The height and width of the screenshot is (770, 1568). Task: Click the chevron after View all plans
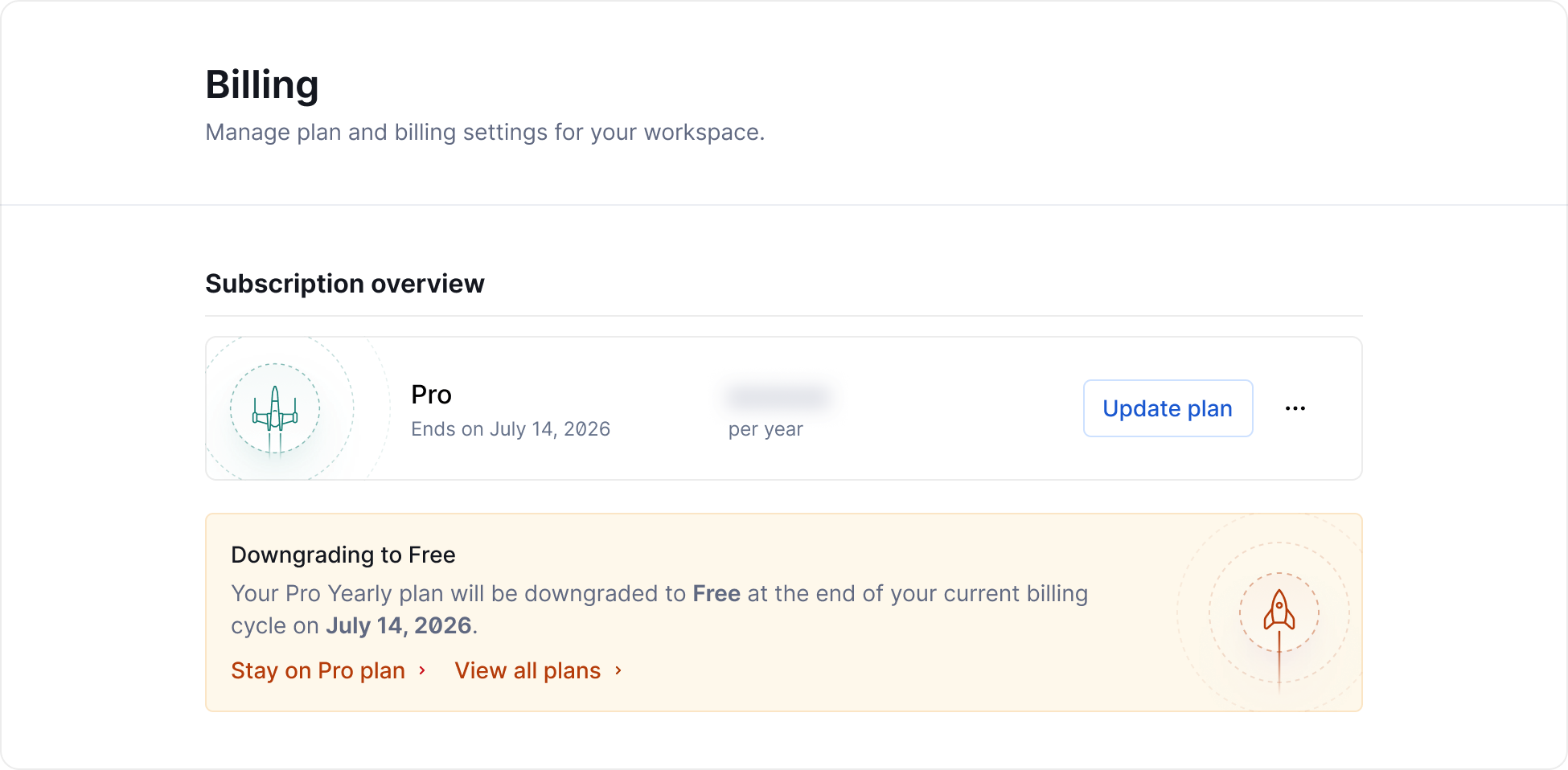(618, 671)
